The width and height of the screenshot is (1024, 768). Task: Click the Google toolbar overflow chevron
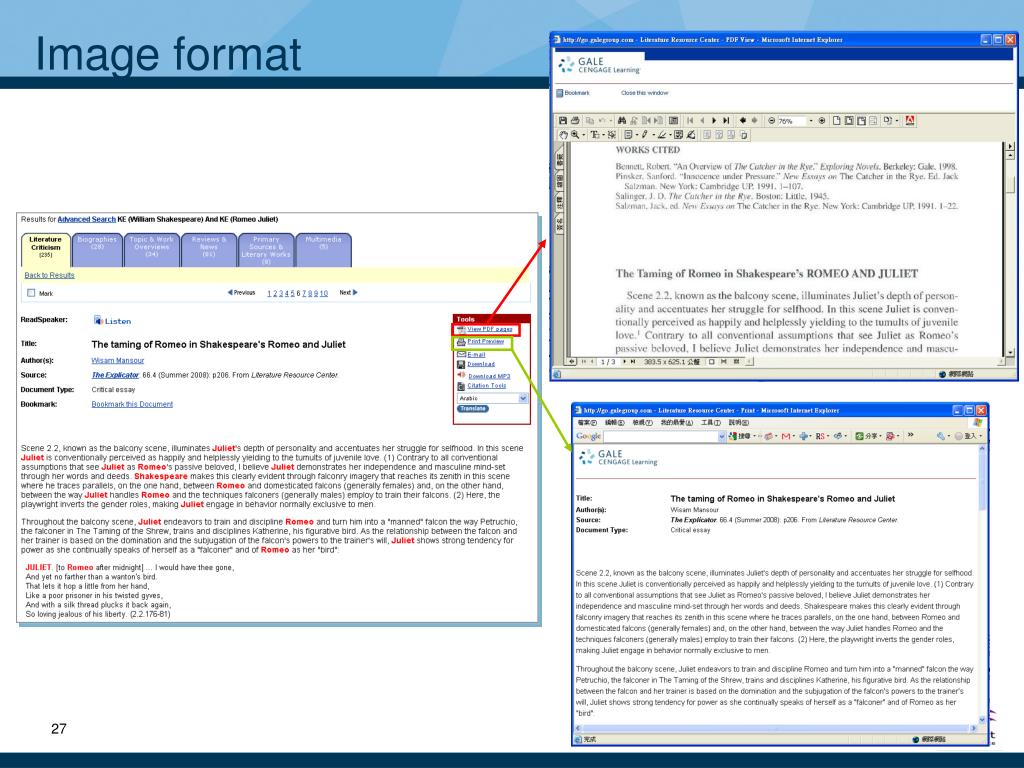pos(910,434)
